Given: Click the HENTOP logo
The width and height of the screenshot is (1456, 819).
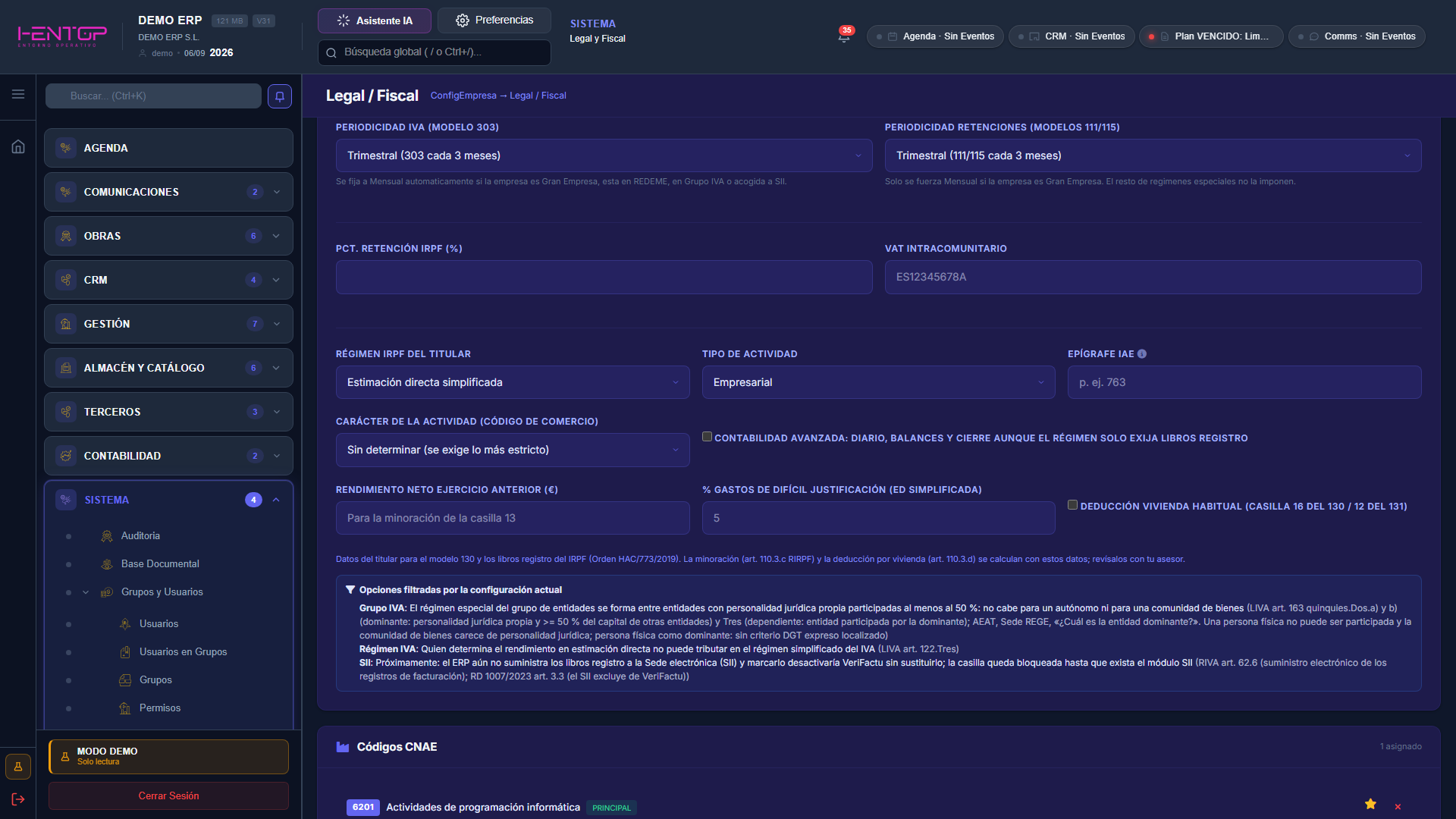Looking at the screenshot, I should click(62, 36).
